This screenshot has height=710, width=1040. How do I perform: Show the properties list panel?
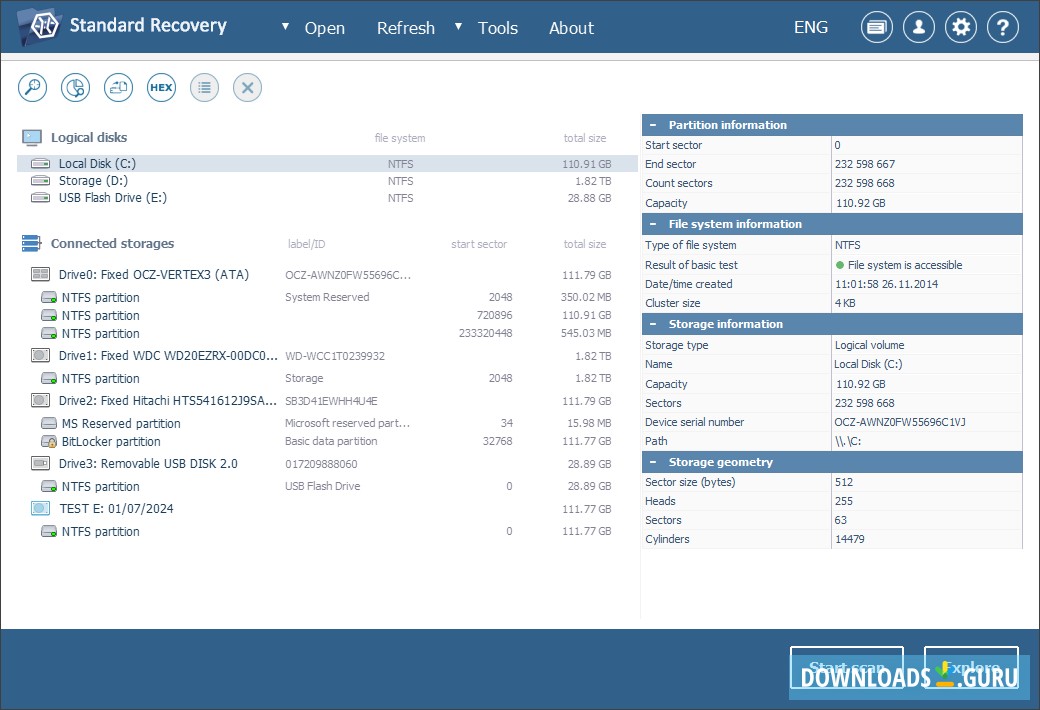[x=204, y=87]
